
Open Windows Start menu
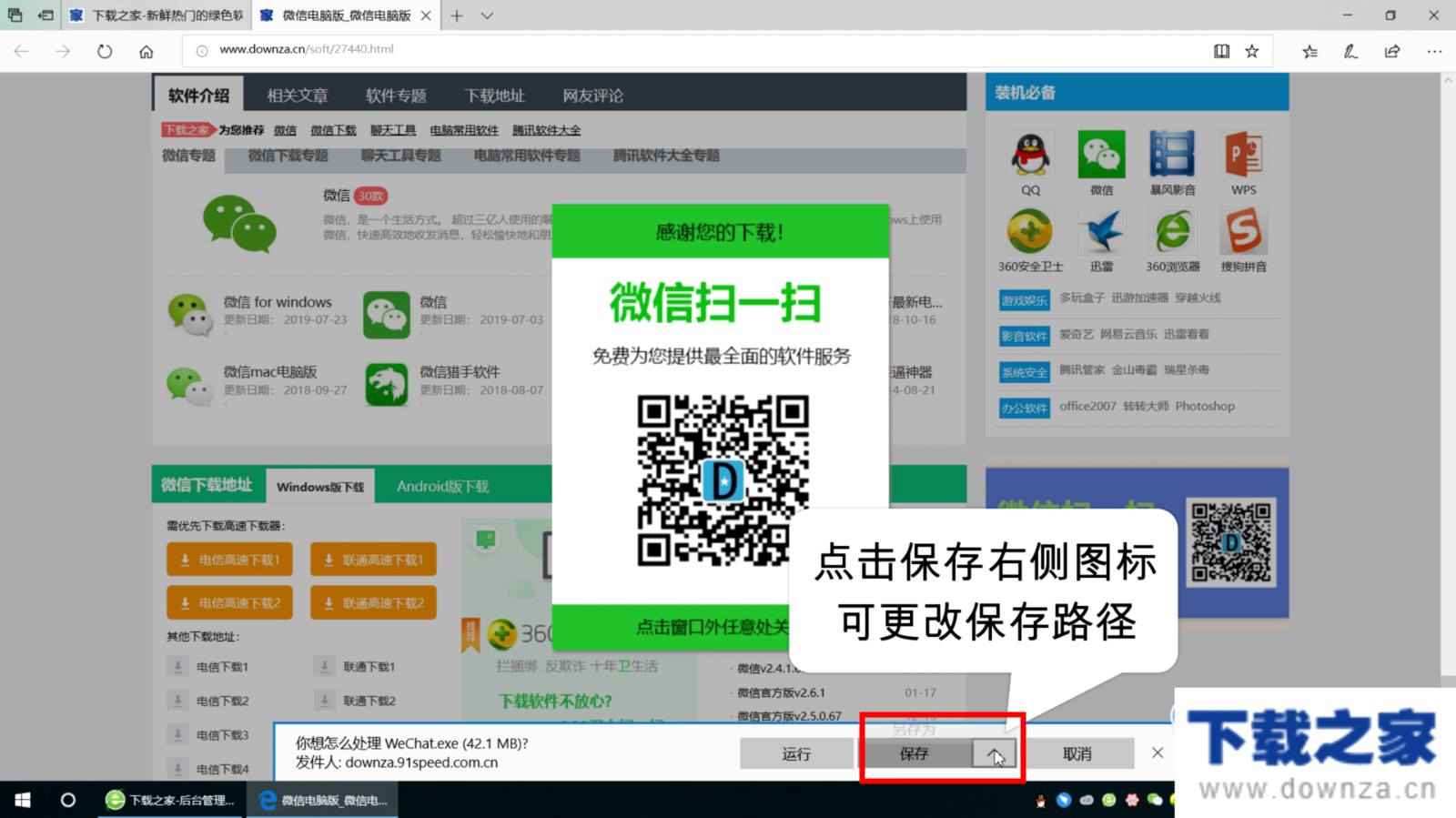tap(23, 800)
